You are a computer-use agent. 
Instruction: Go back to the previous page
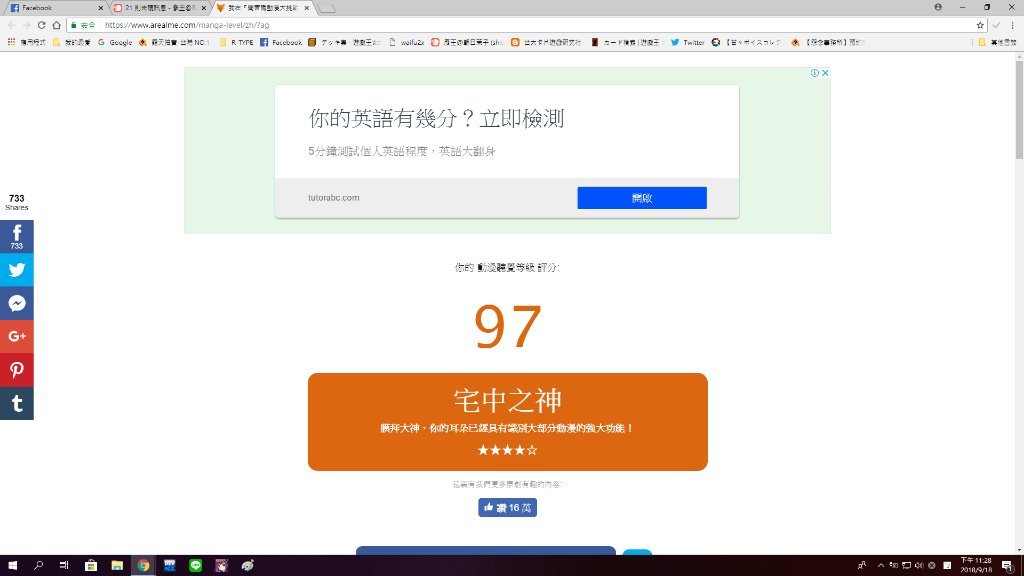11,25
